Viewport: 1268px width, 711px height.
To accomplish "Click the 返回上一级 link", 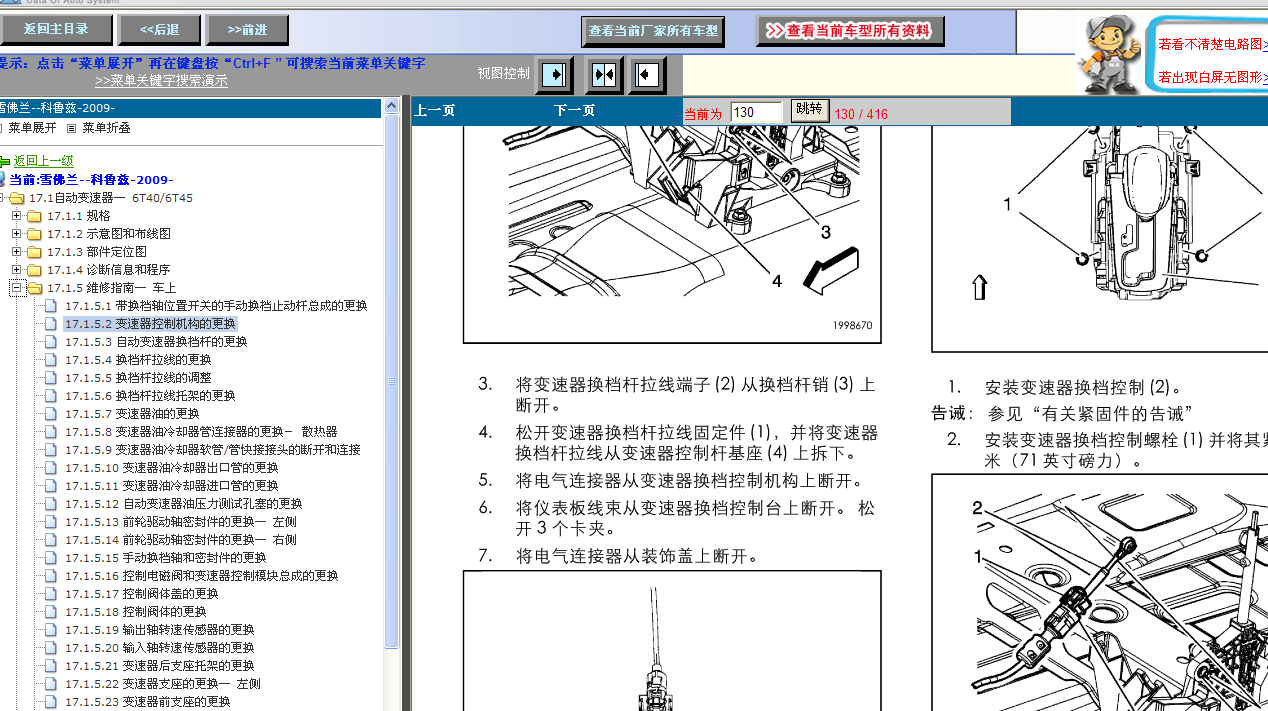I will tap(43, 160).
